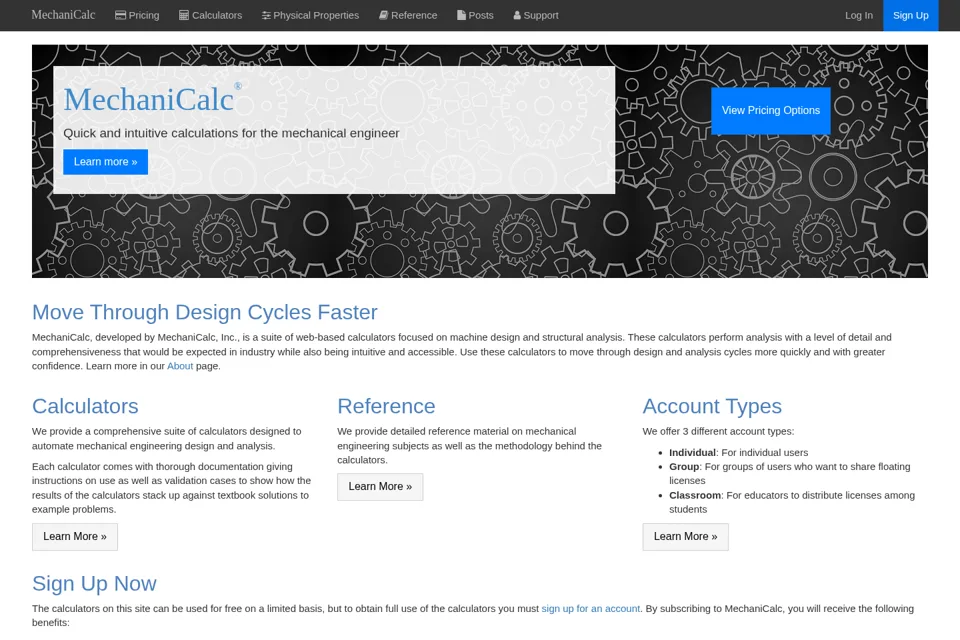
Task: Click the View Pricing Options button
Action: point(771,111)
